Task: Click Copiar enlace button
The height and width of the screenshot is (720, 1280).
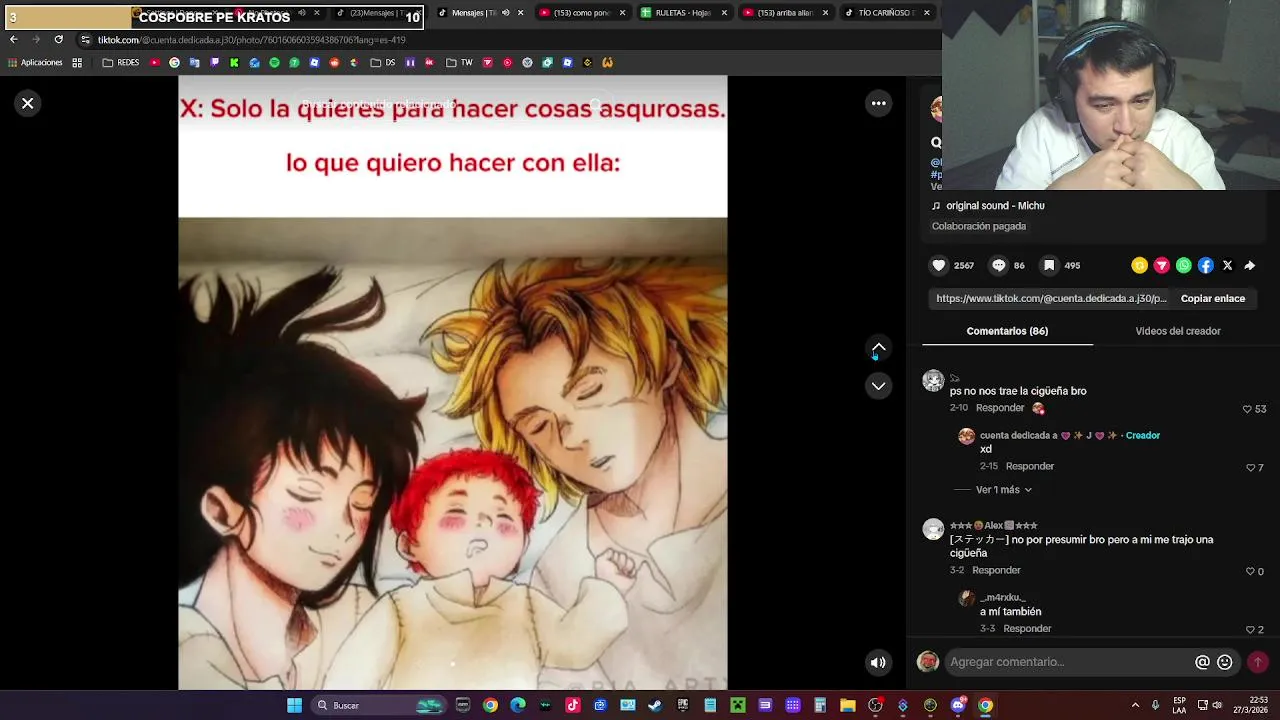Action: tap(1213, 298)
